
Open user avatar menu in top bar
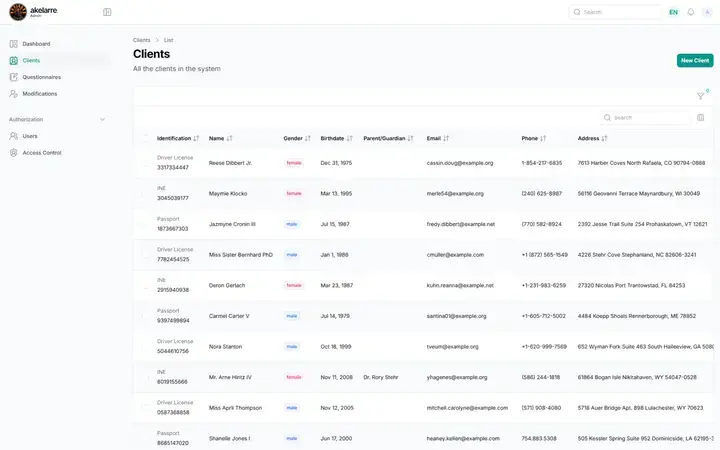pos(707,12)
